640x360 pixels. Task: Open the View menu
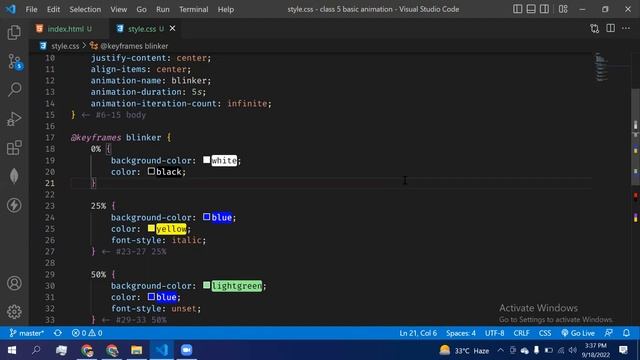click(118, 9)
